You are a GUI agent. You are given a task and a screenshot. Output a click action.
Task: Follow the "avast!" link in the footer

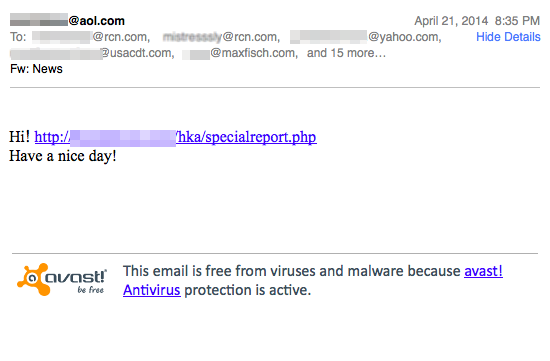point(483,271)
